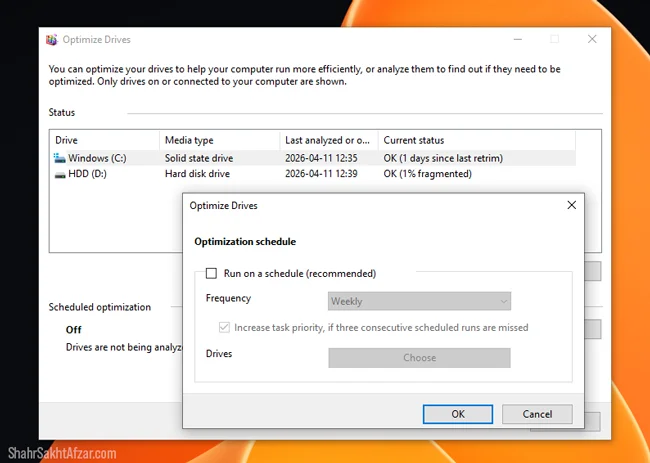Enable Run on a schedule checkbox
This screenshot has width=650, height=463.
[211, 273]
